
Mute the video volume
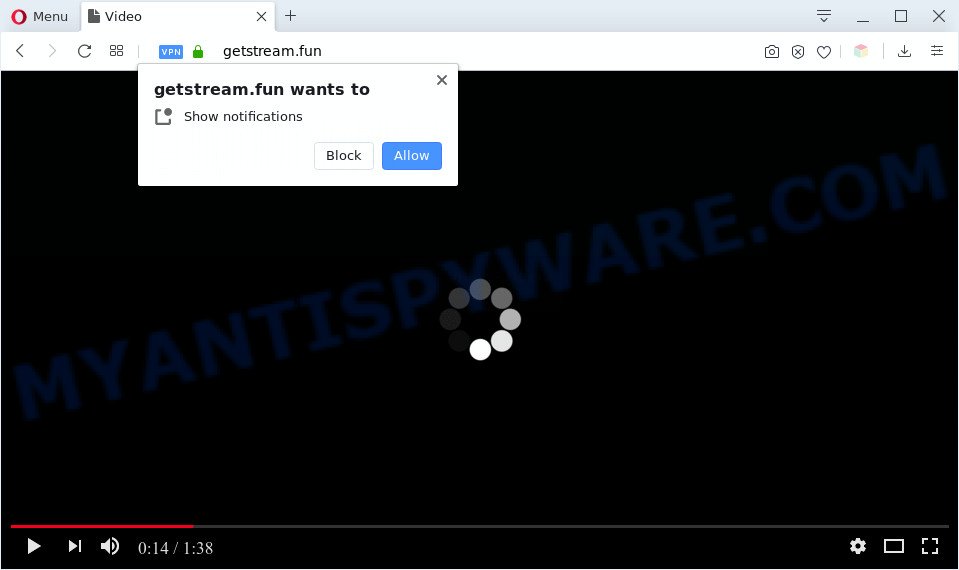(110, 546)
